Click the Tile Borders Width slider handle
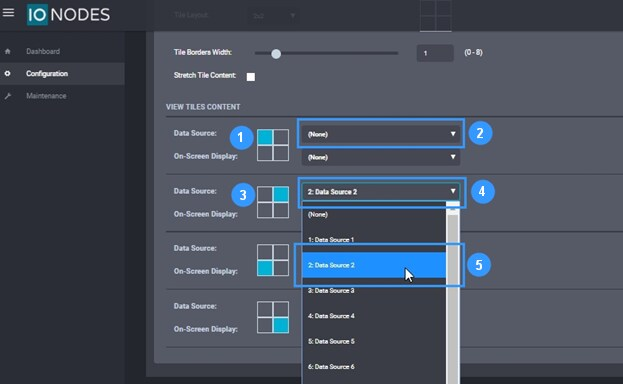Screen dimensions: 623x384 click(x=276, y=54)
